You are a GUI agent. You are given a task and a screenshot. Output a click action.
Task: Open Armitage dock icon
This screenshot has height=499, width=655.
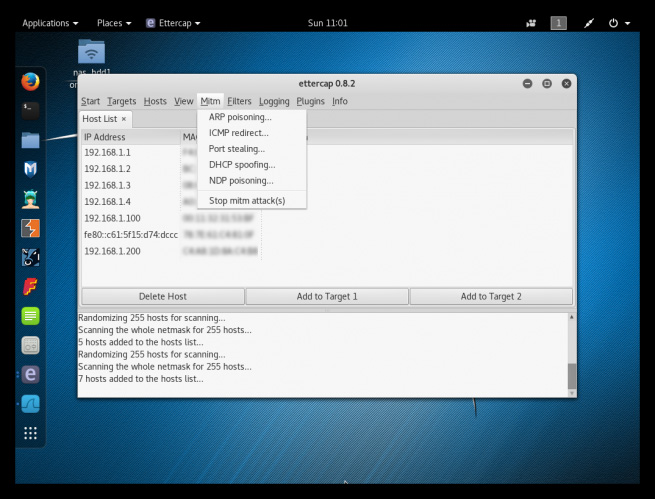tap(30, 199)
